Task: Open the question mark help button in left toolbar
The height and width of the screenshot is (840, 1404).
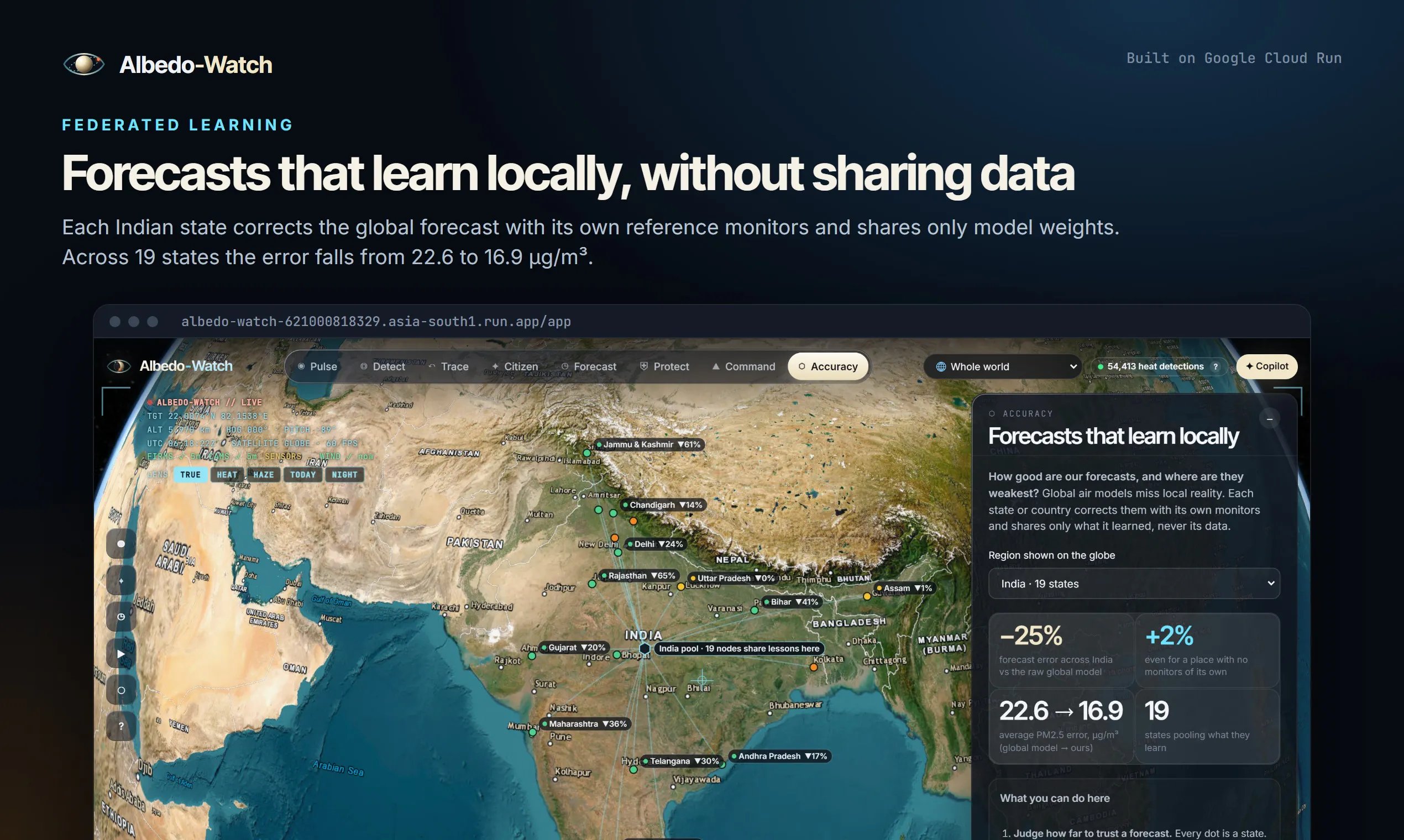Action: [121, 726]
